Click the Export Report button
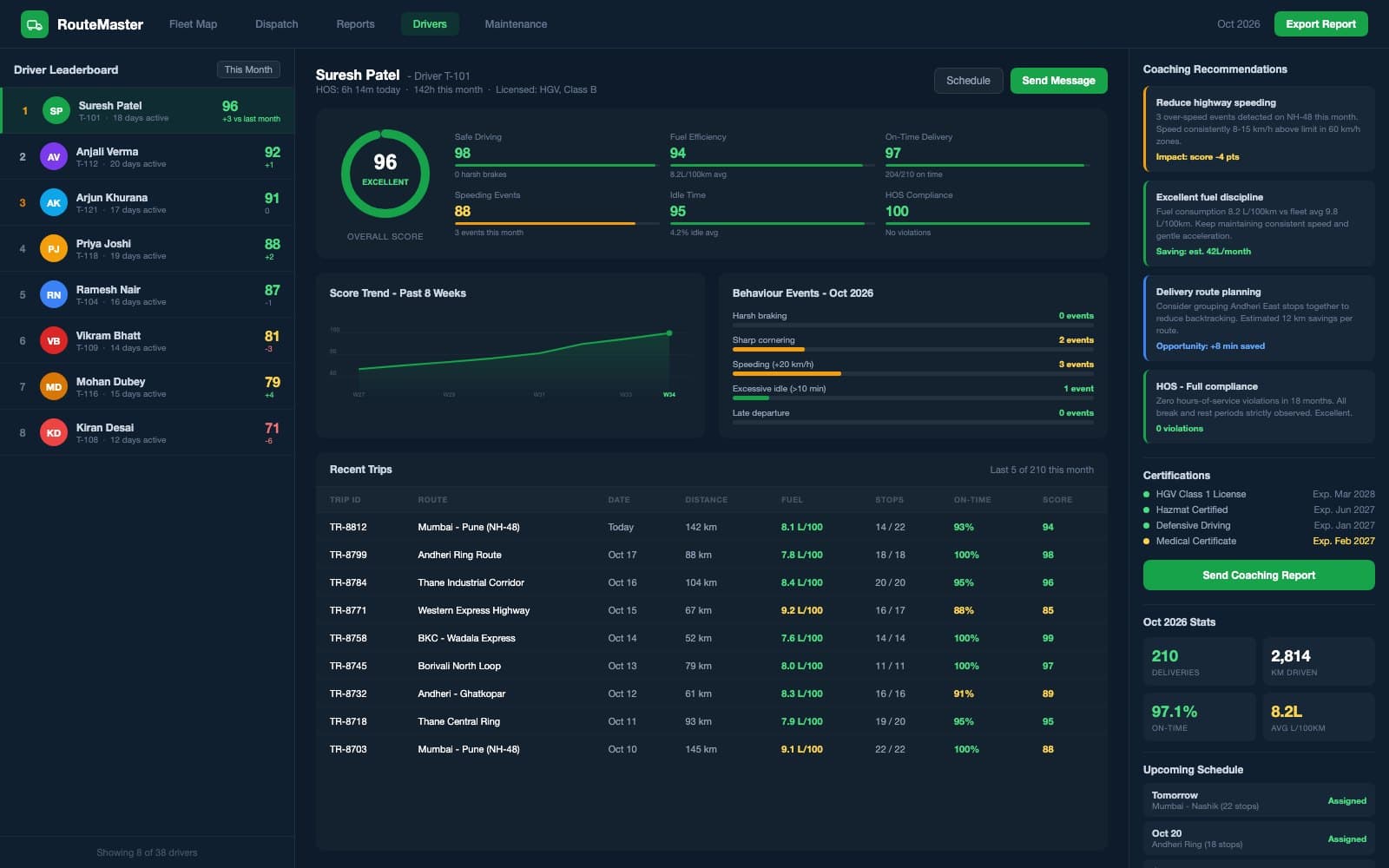 click(1320, 24)
